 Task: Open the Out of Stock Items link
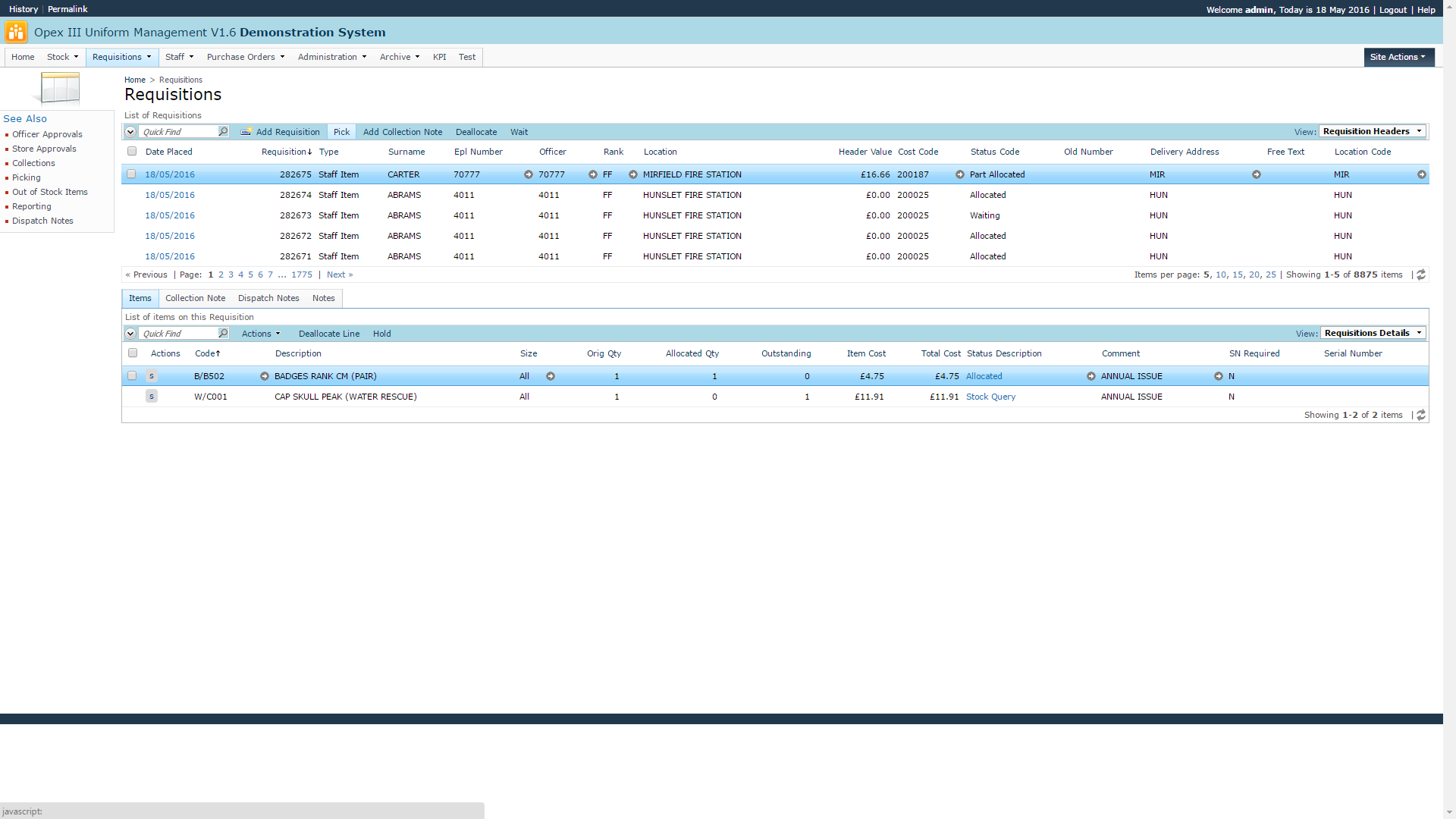[x=50, y=192]
